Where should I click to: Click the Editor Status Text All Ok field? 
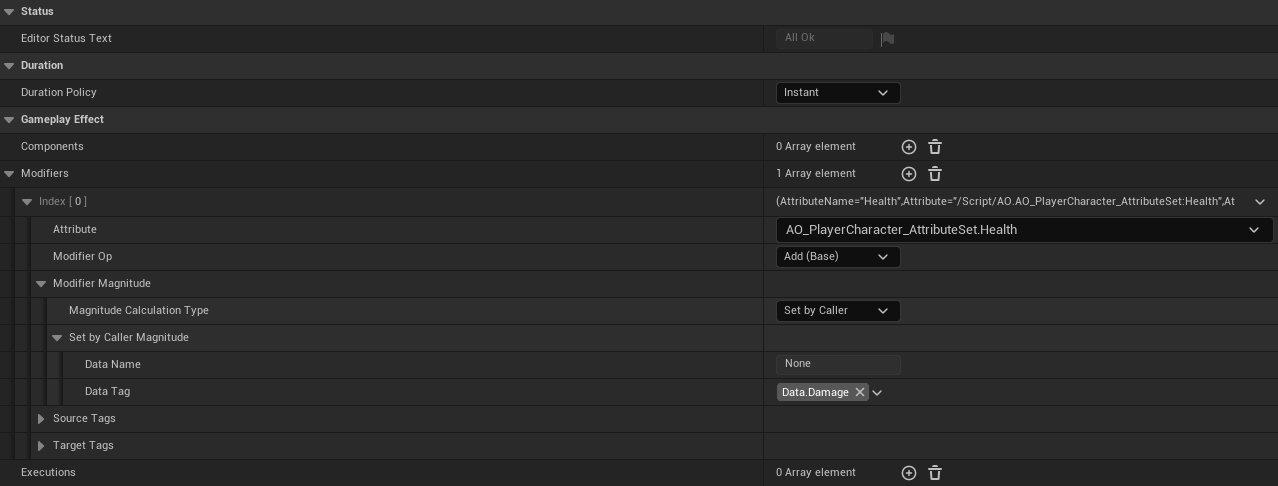[825, 39]
